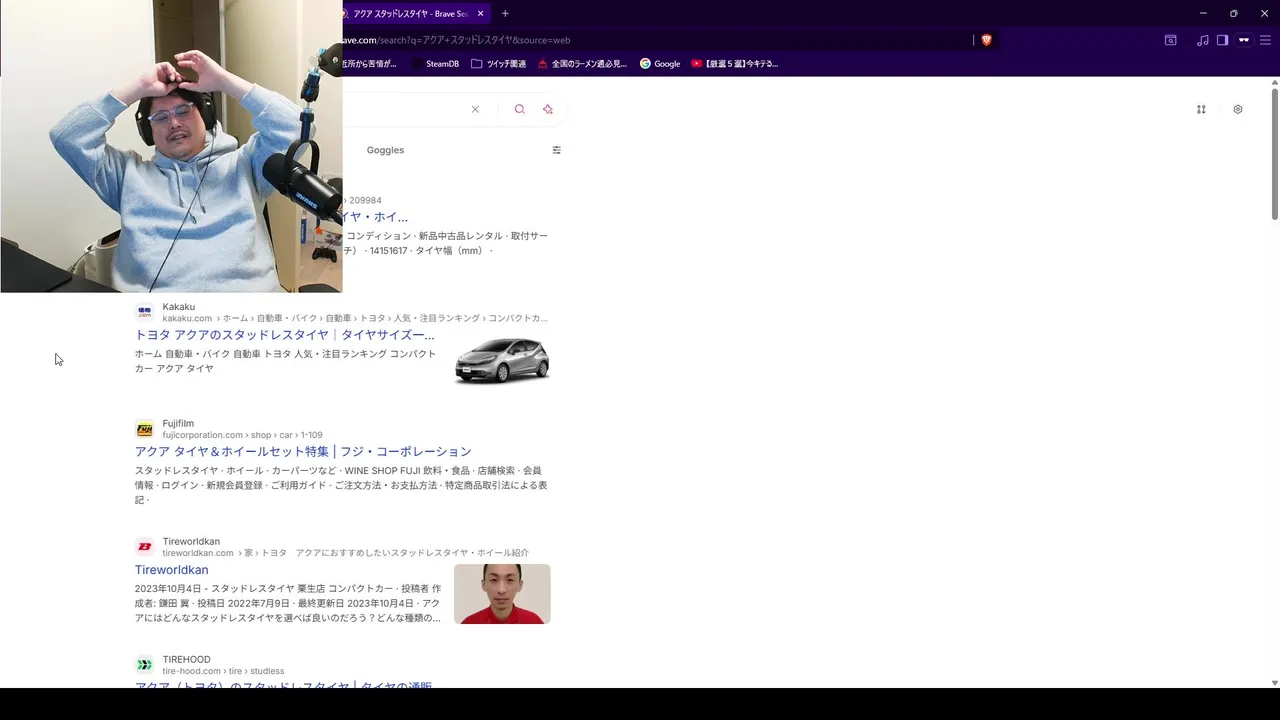1280x720 pixels.
Task: Click the address bar URL field
Action: [x=655, y=40]
